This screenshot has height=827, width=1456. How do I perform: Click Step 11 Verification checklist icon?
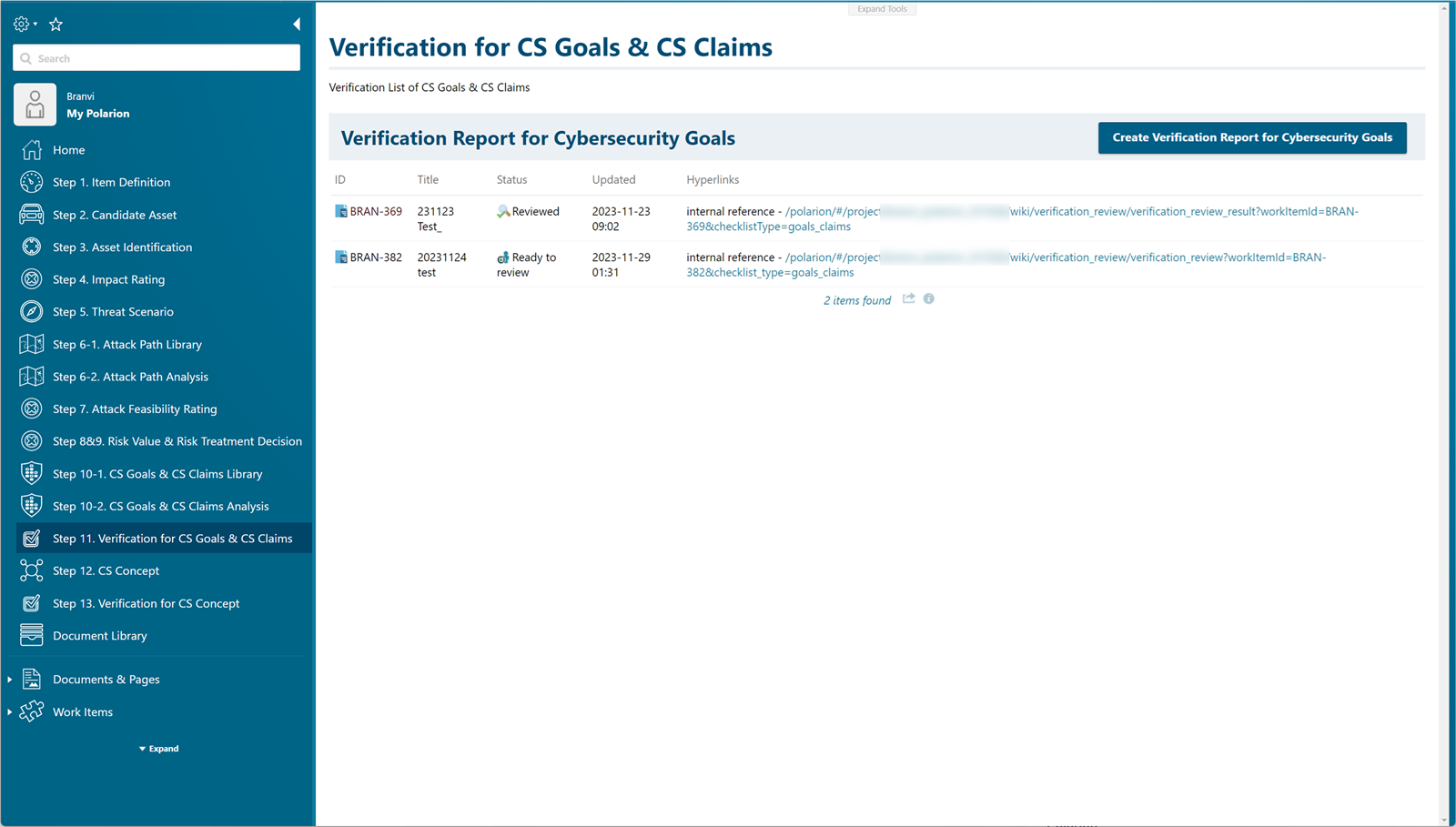click(32, 539)
